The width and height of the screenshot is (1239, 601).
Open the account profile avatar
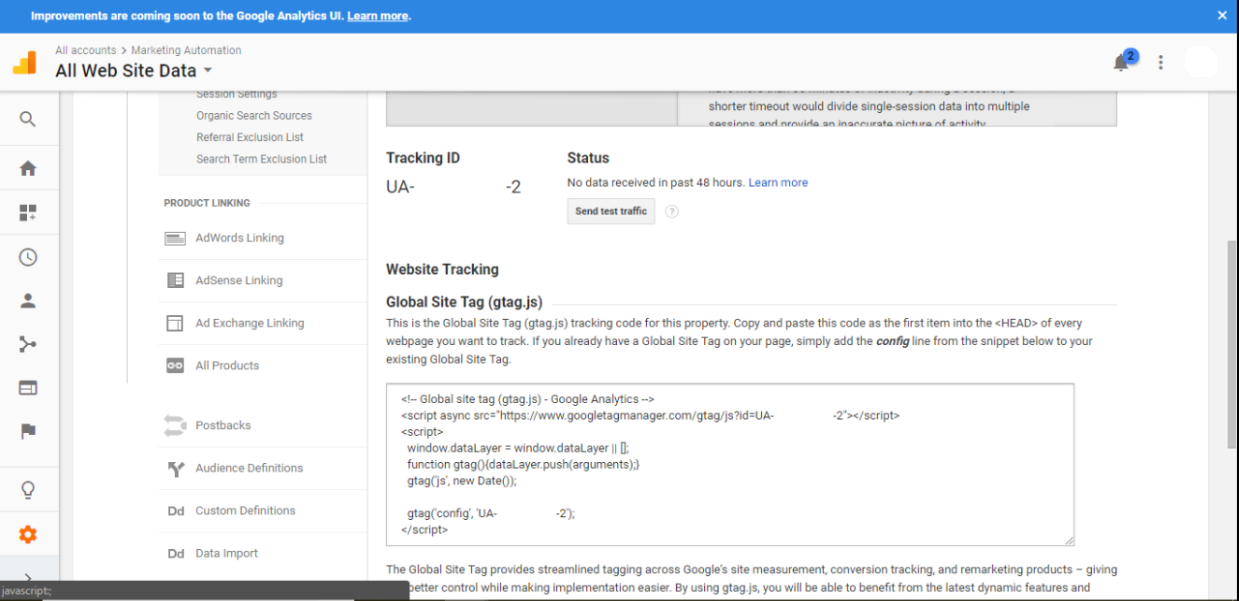[x=1201, y=62]
